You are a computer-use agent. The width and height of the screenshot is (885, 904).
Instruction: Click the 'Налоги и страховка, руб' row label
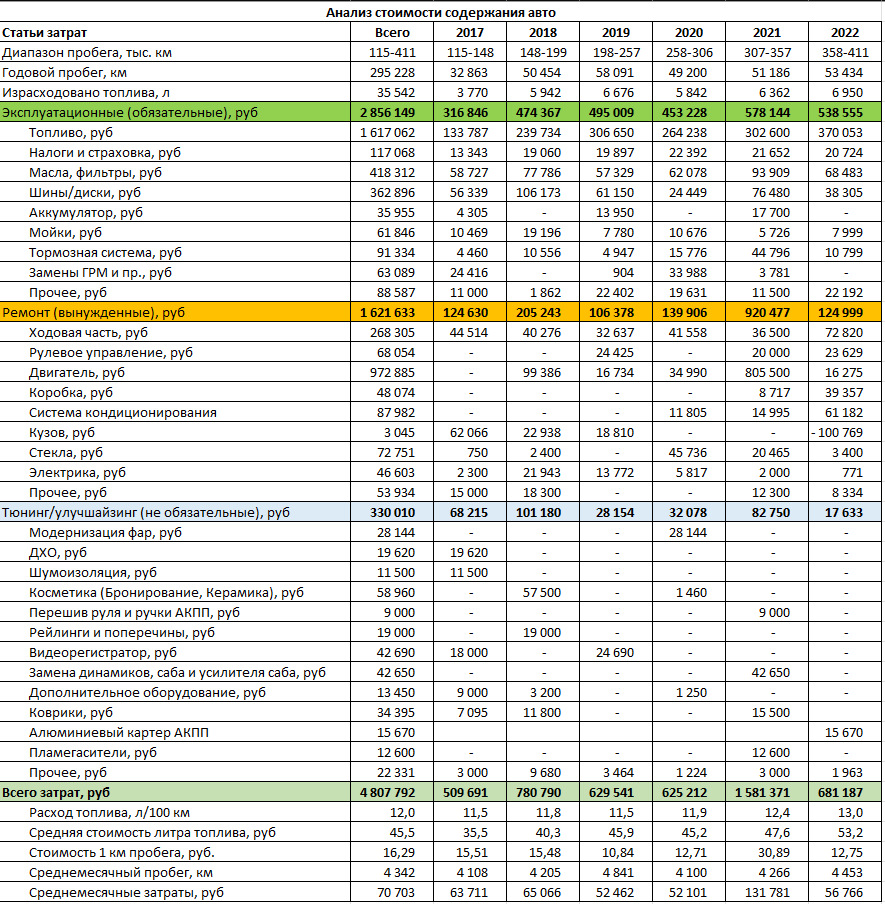coord(105,152)
